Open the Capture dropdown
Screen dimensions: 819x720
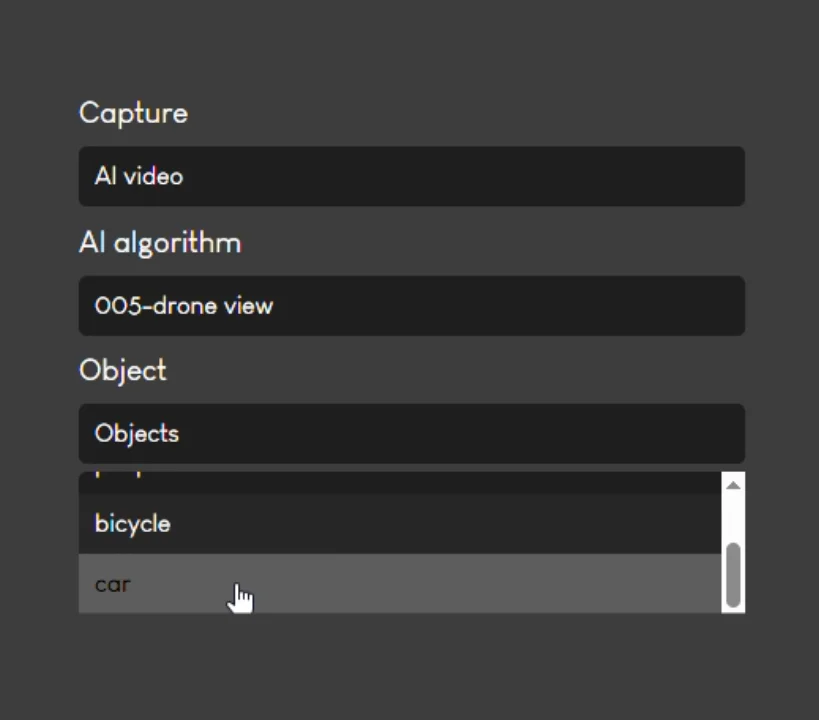[x=411, y=176]
